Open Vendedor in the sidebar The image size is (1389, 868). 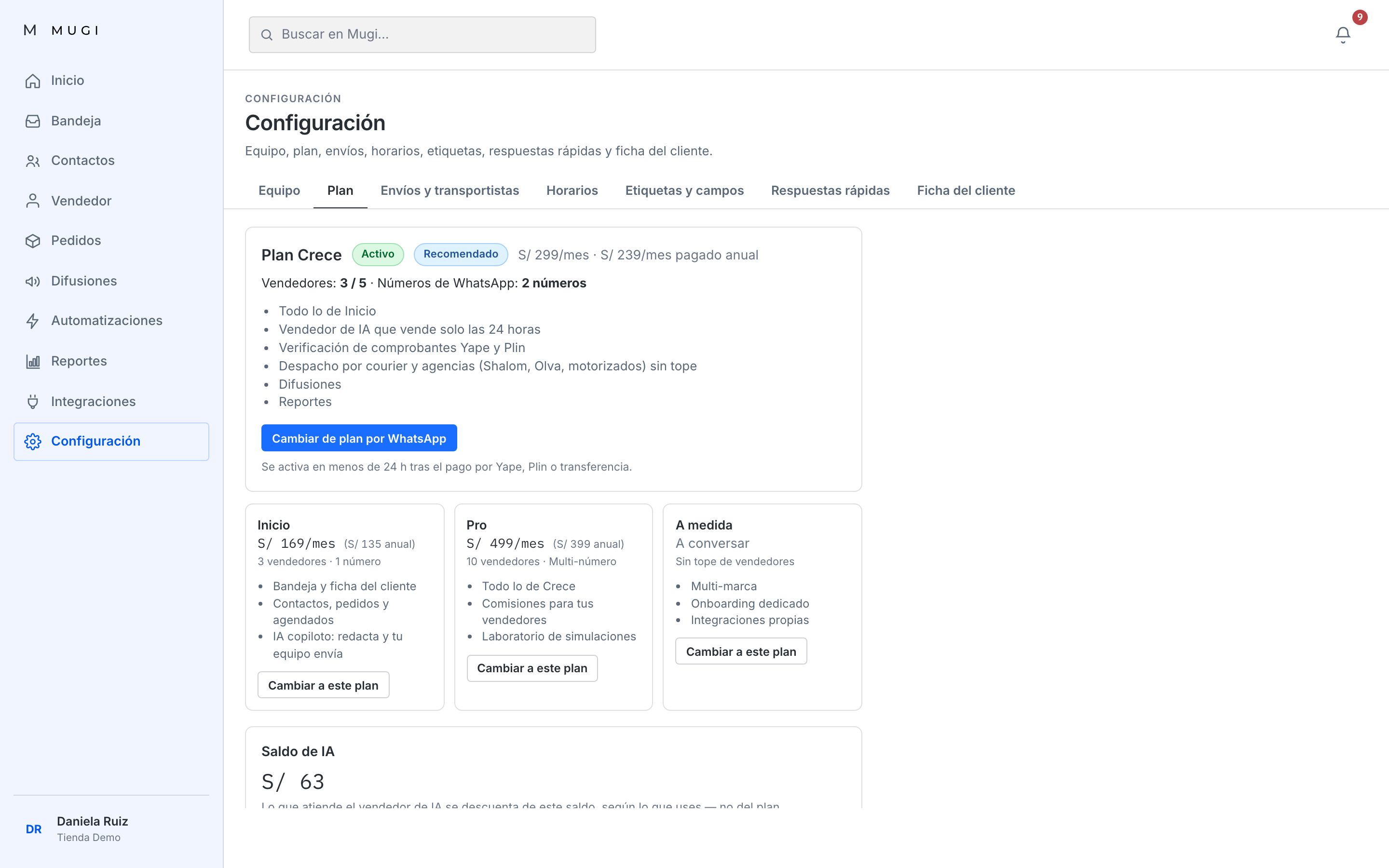click(111, 201)
